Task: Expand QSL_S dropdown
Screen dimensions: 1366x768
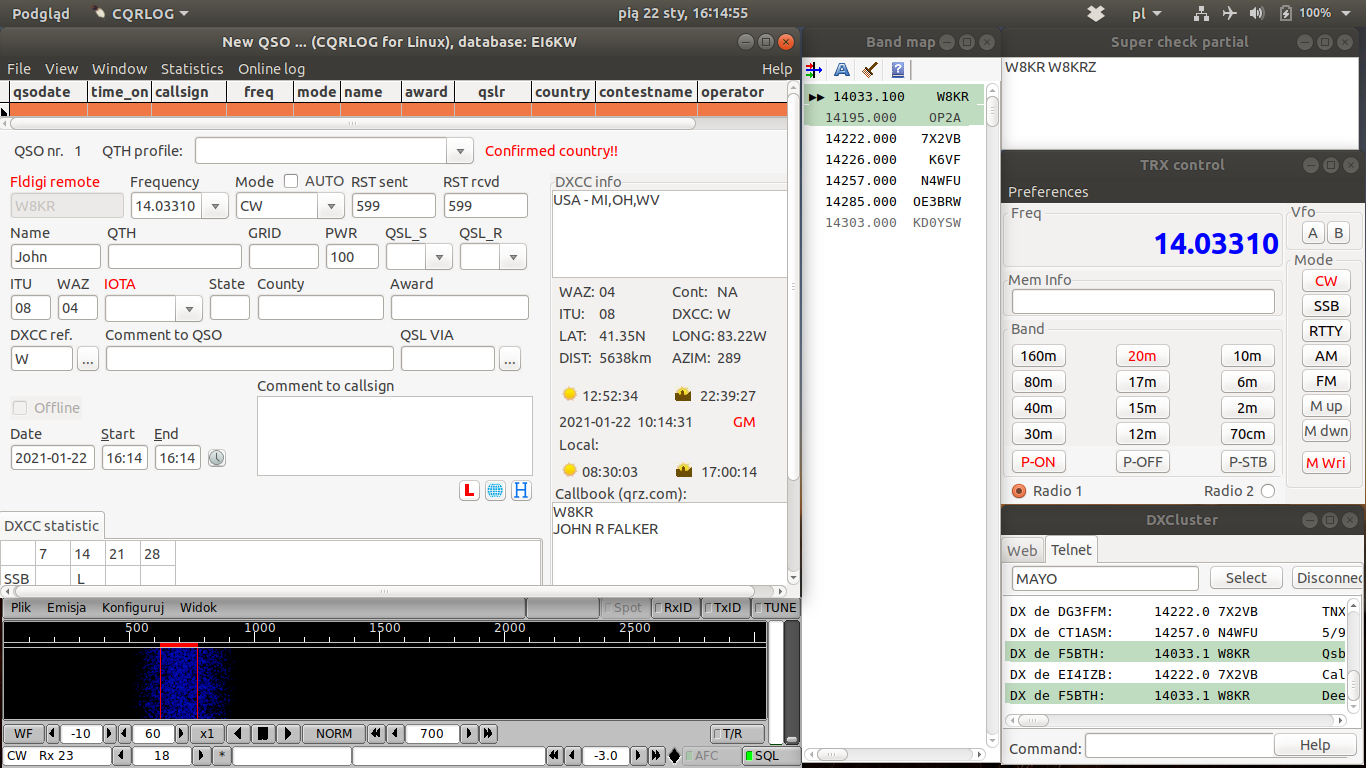Action: tap(439, 257)
